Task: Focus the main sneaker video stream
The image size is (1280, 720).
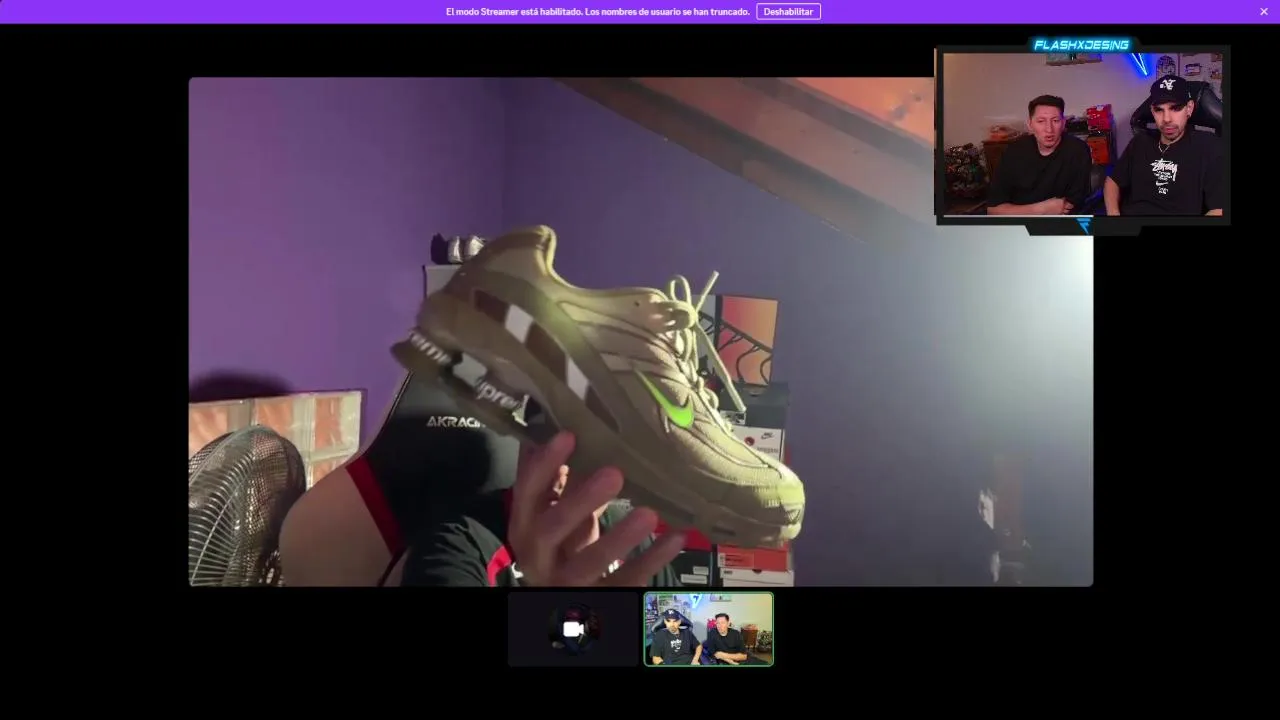Action: point(641,331)
